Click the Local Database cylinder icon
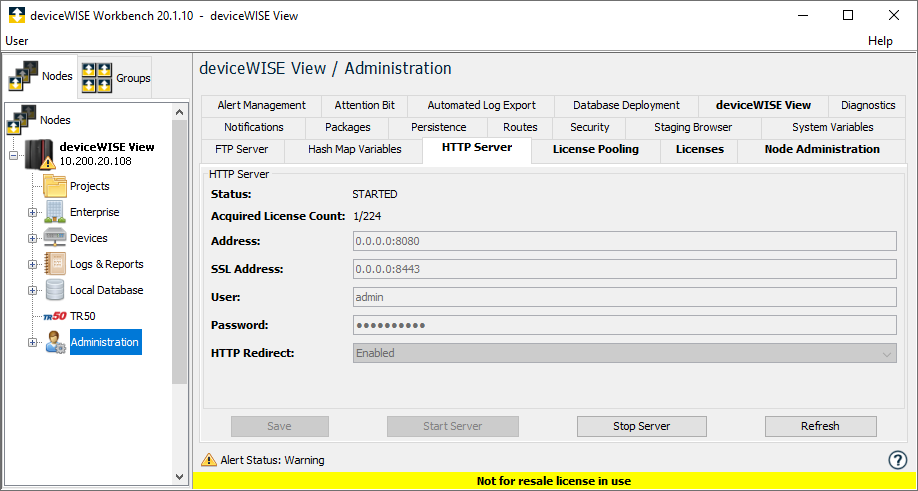The image size is (918, 491). 54,290
